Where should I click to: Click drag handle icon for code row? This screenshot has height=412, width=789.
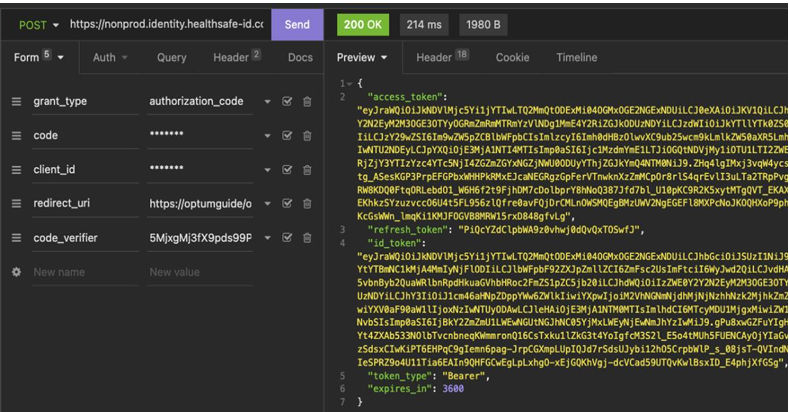(x=17, y=136)
